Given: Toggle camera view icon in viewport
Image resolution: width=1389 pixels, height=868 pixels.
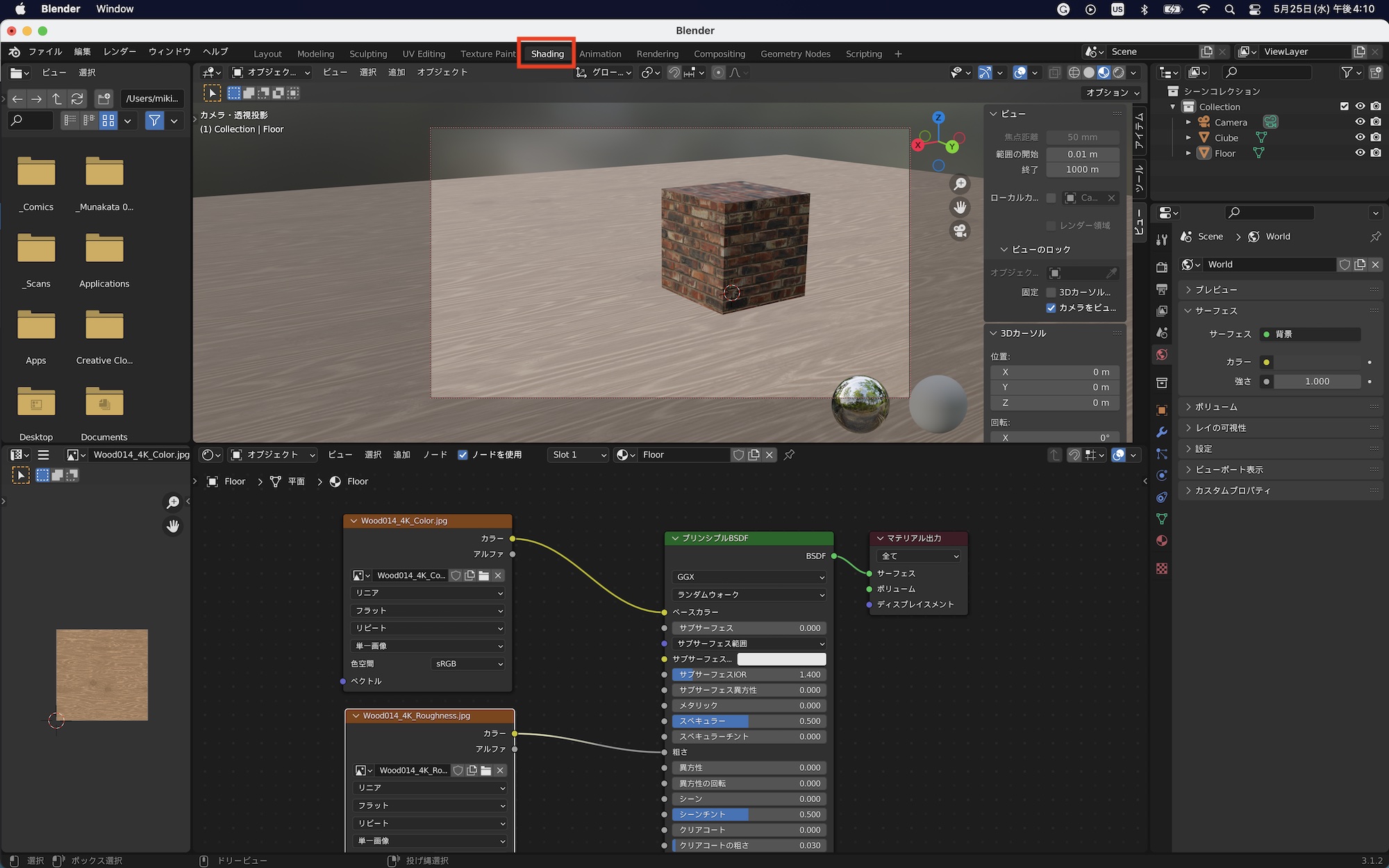Looking at the screenshot, I should pos(960,231).
